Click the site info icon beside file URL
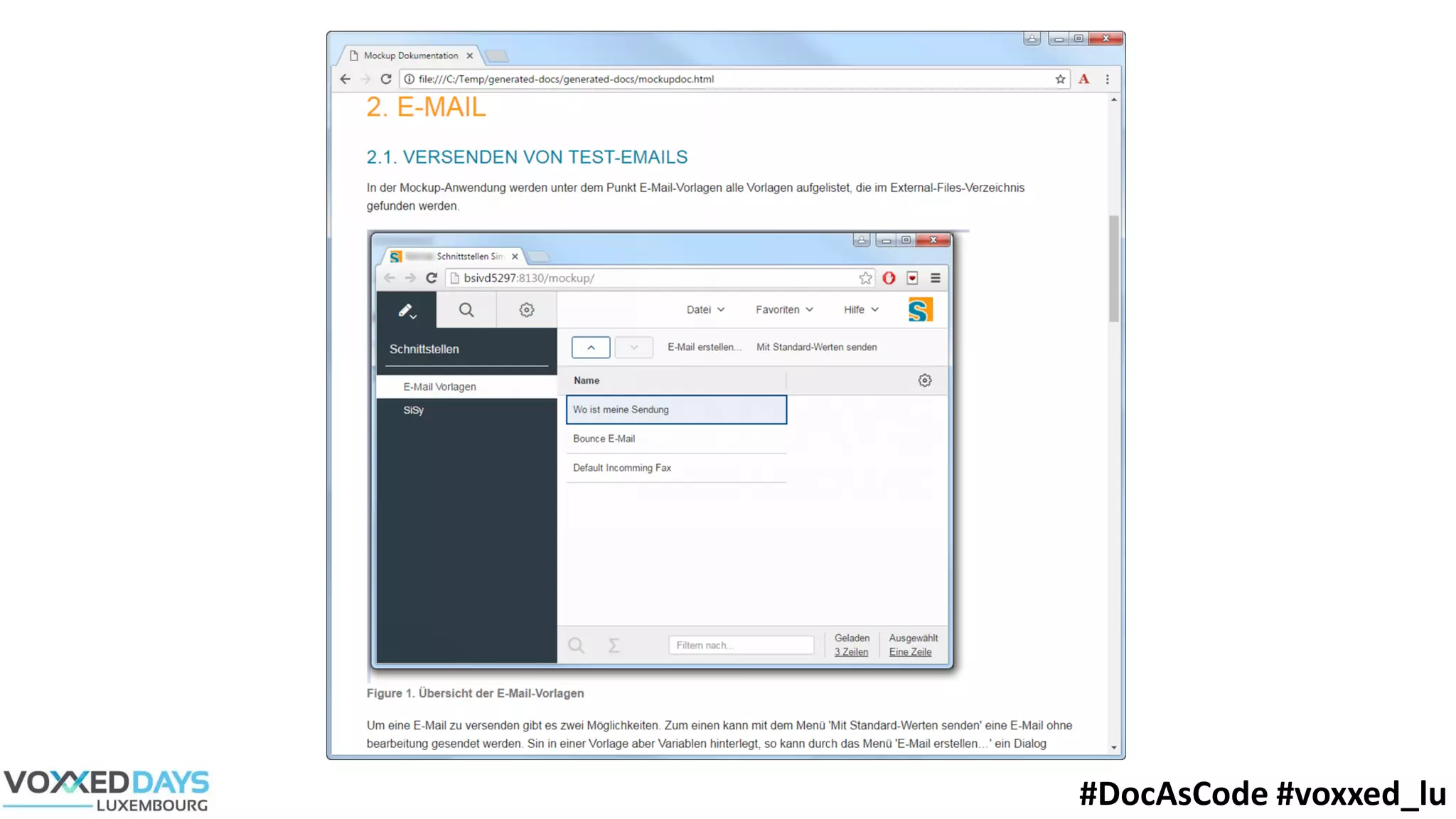Viewport: 1456px width, 819px height. click(409, 79)
